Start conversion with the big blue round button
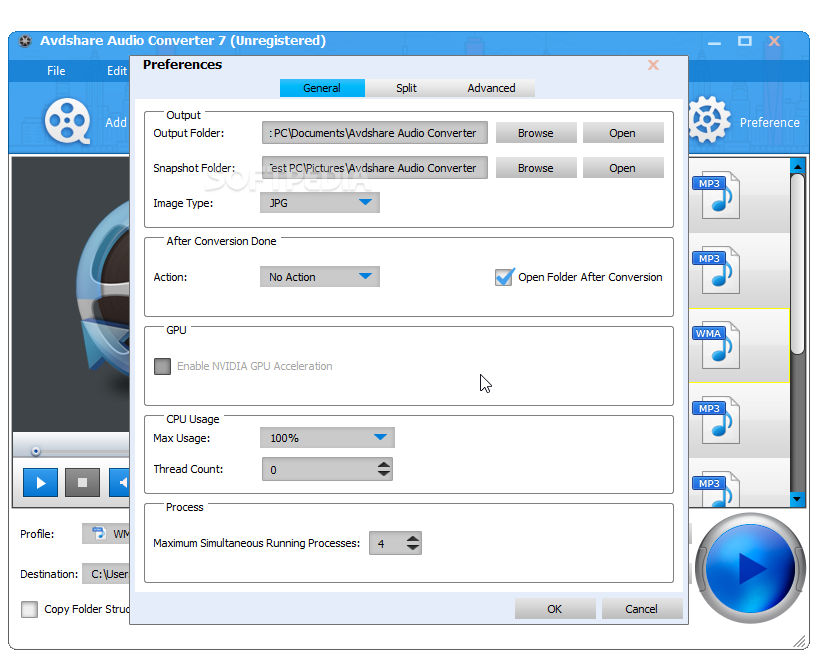 click(x=750, y=568)
